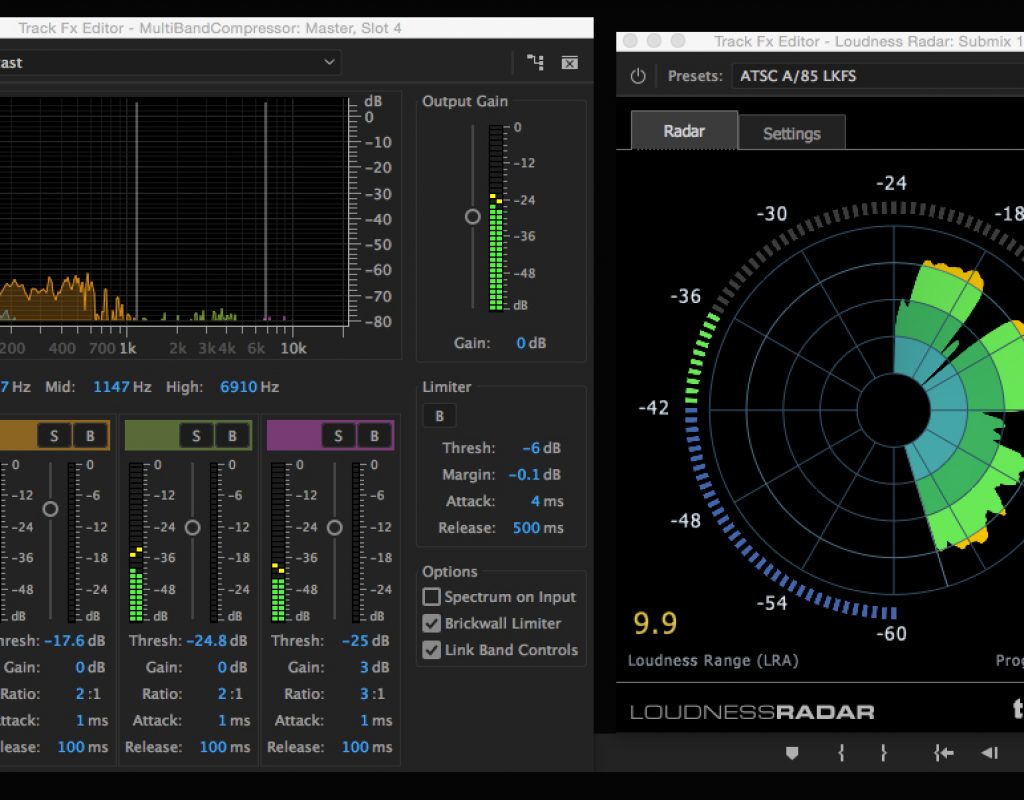Click the Loudness Range value 9.9
The height and width of the screenshot is (800, 1024).
coord(655,624)
